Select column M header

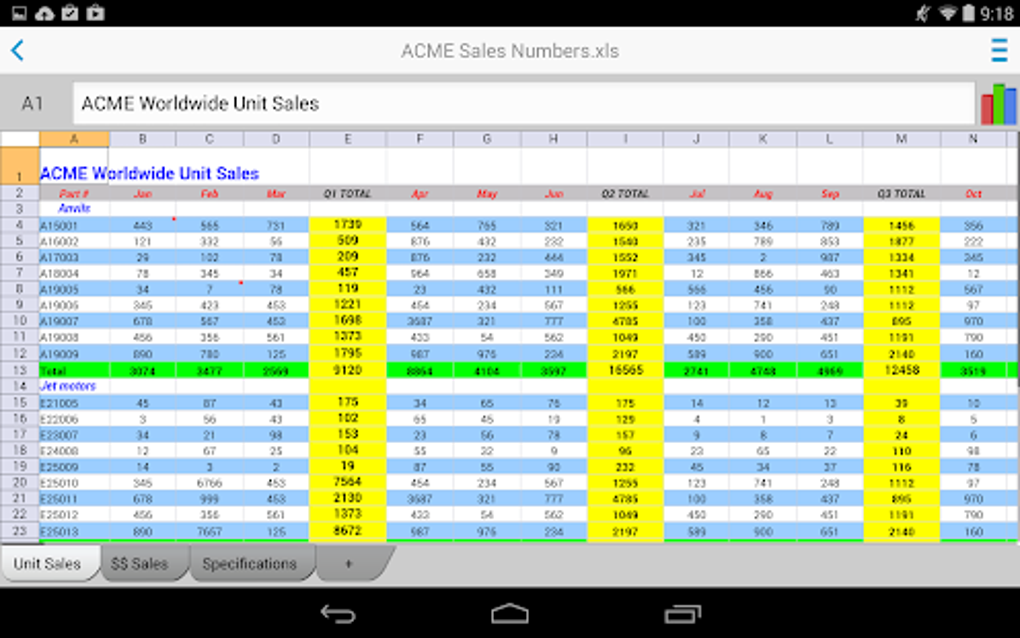902,139
